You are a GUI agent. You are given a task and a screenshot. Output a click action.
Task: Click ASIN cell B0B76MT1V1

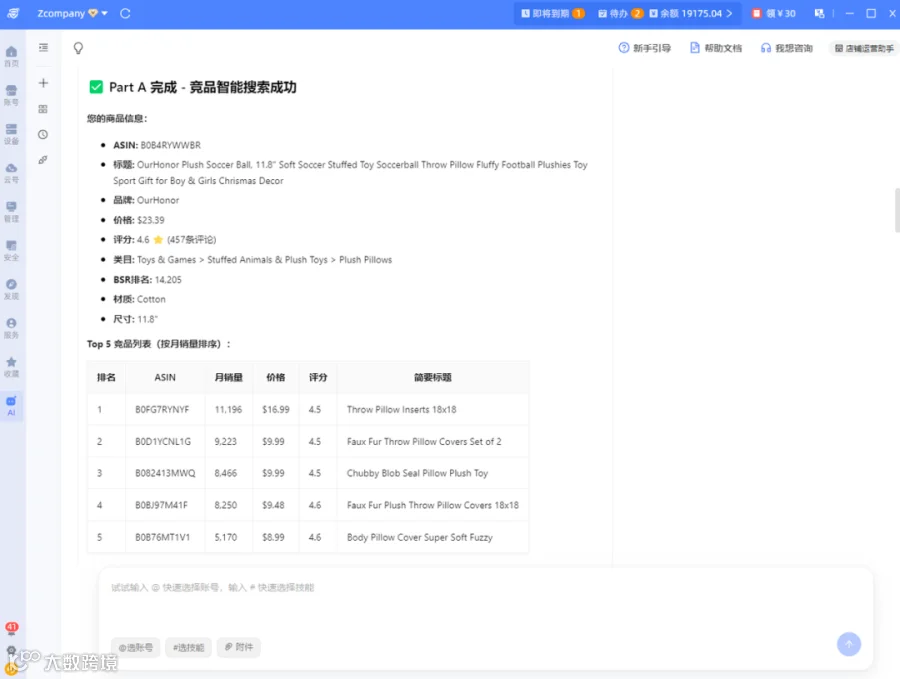162,537
